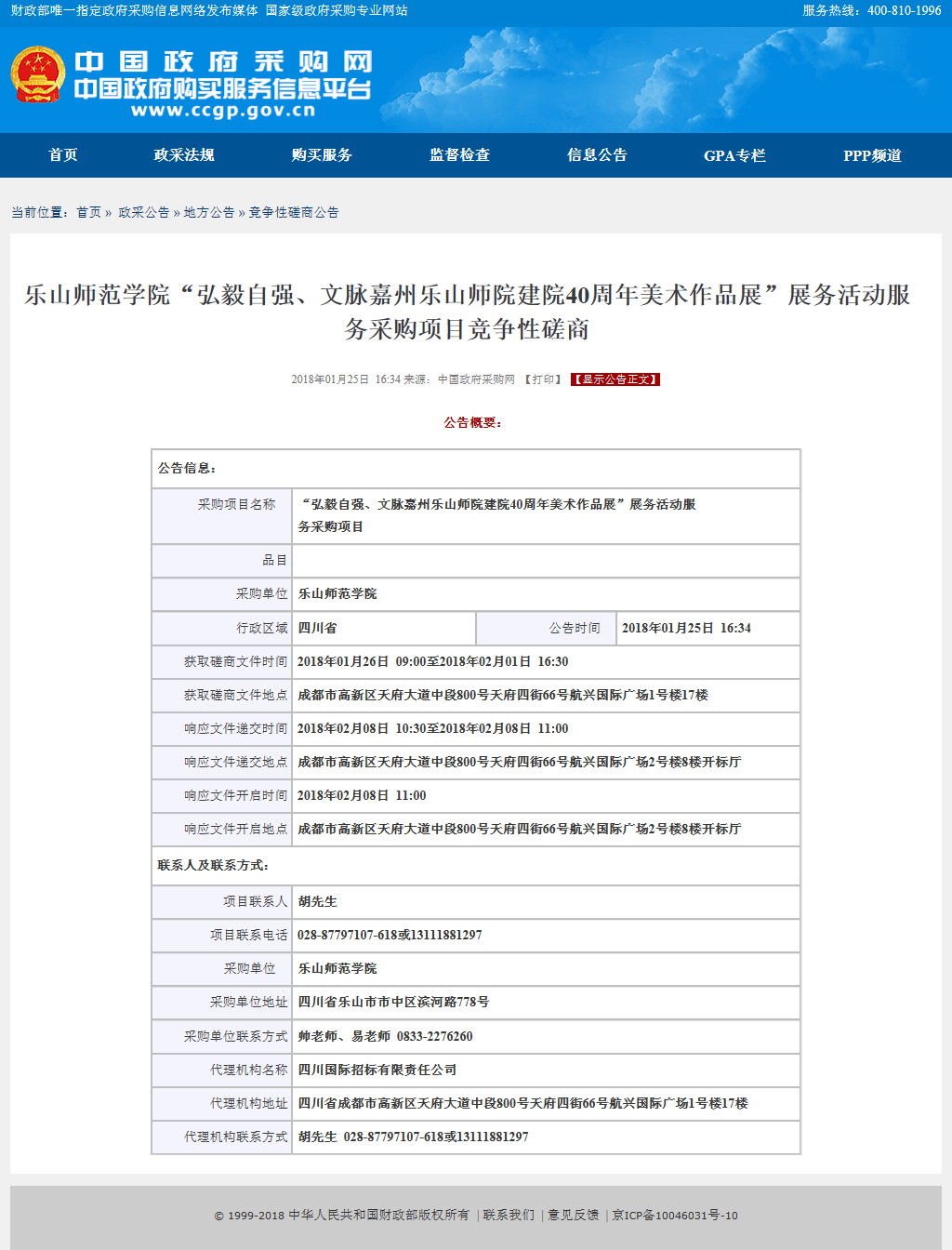
Task: Open the 政采法规 menu item
Action: coord(184,155)
